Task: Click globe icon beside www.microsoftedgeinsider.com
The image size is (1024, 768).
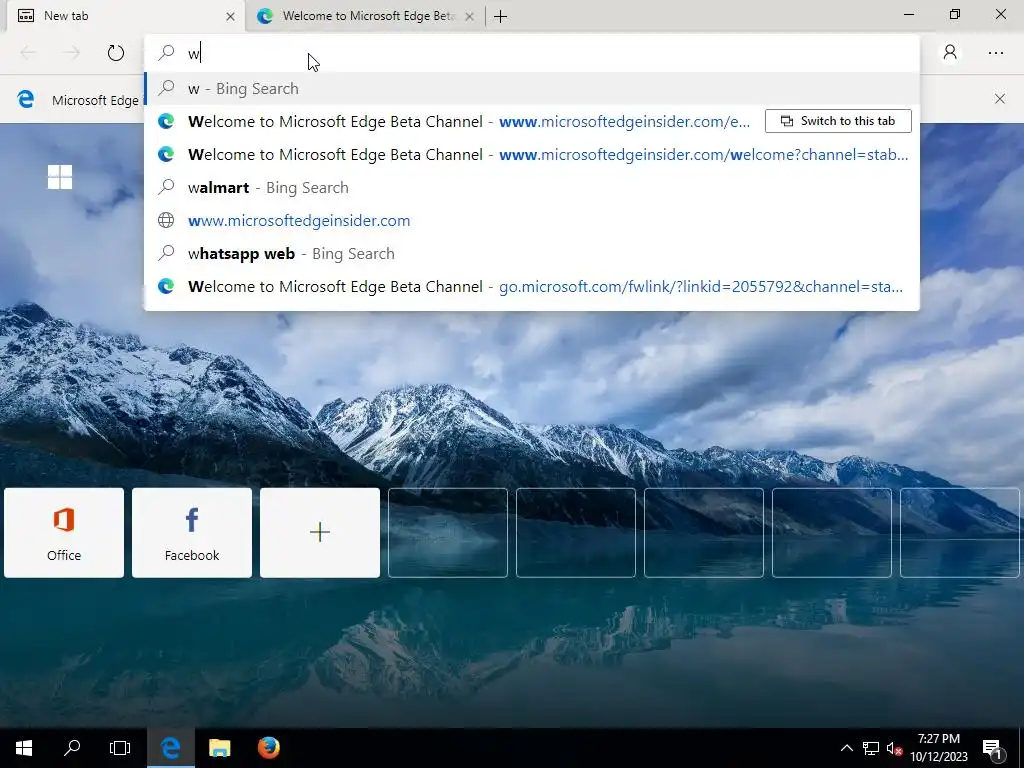Action: (166, 220)
